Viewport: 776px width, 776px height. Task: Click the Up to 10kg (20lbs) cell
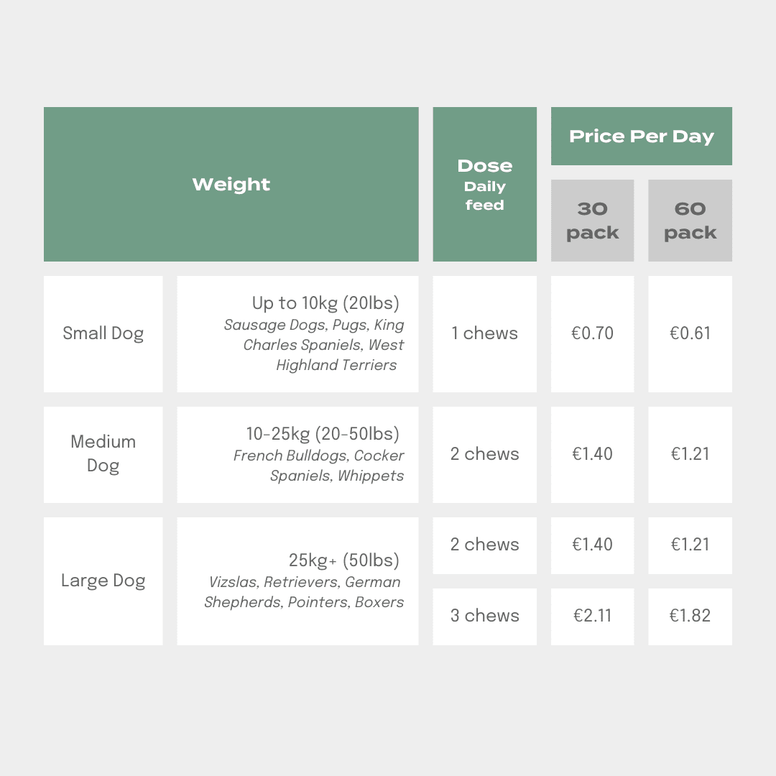298,334
